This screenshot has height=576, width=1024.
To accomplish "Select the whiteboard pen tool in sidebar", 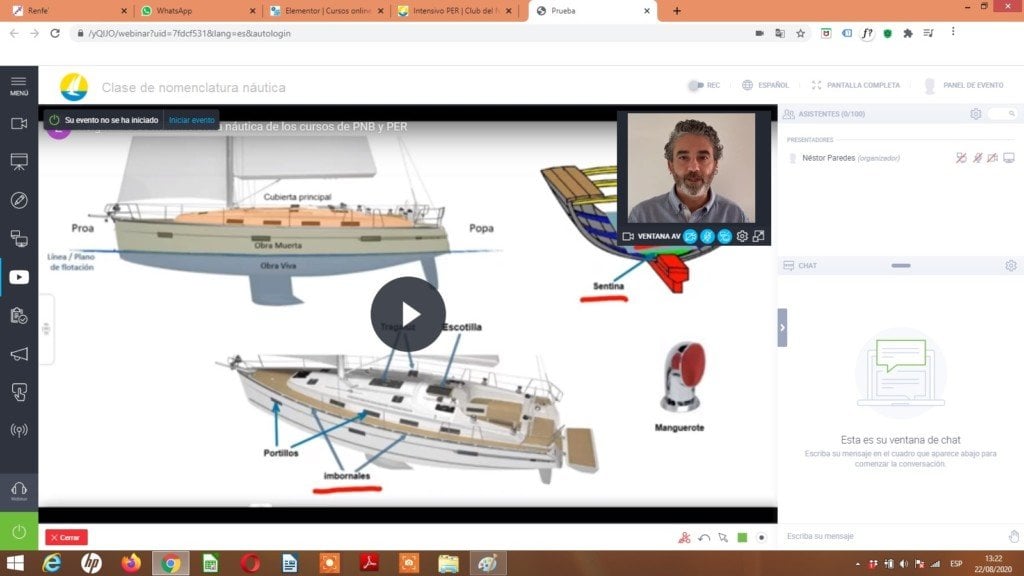I will coord(19,200).
